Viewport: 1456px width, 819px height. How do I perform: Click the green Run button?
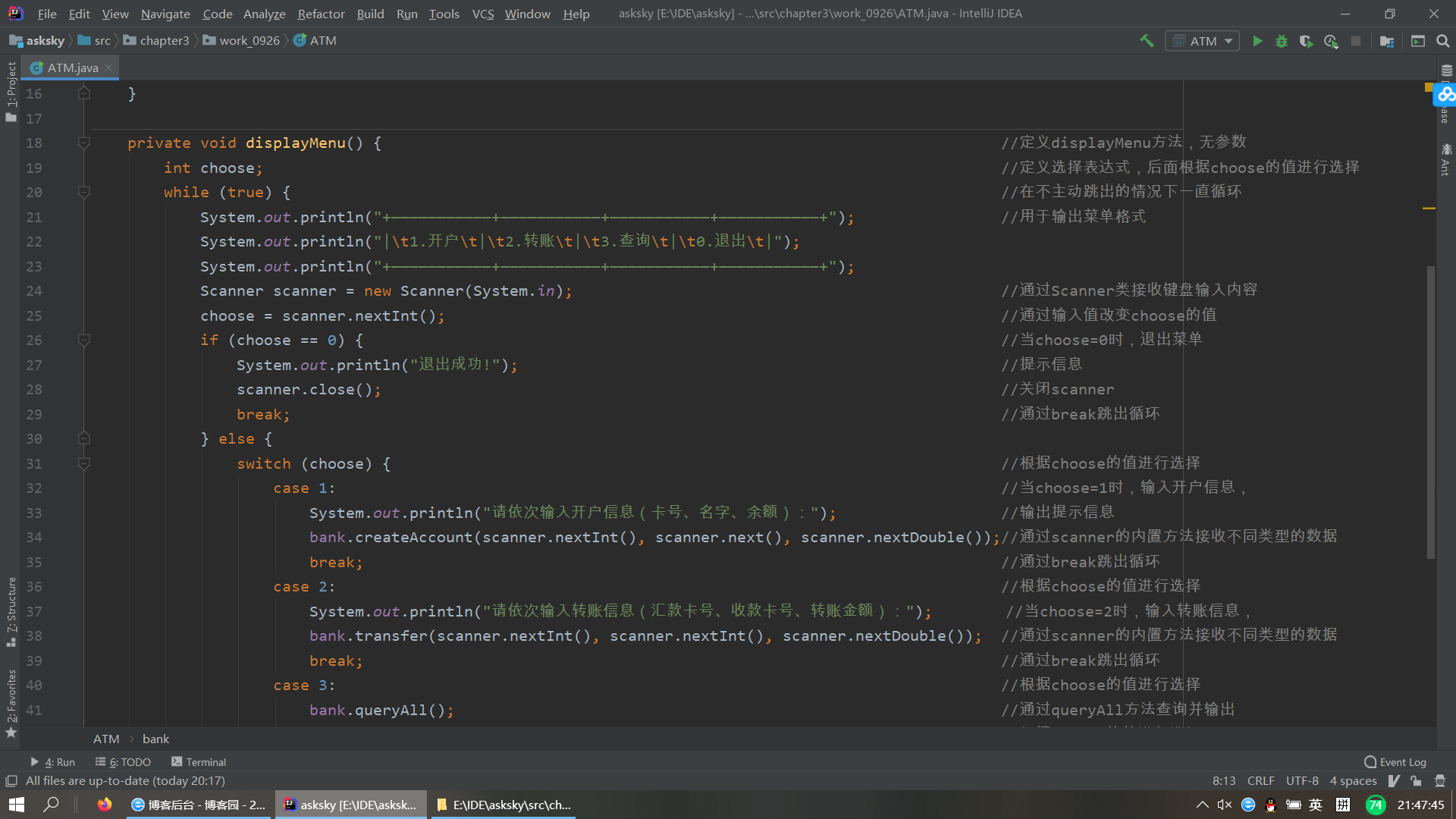1257,41
